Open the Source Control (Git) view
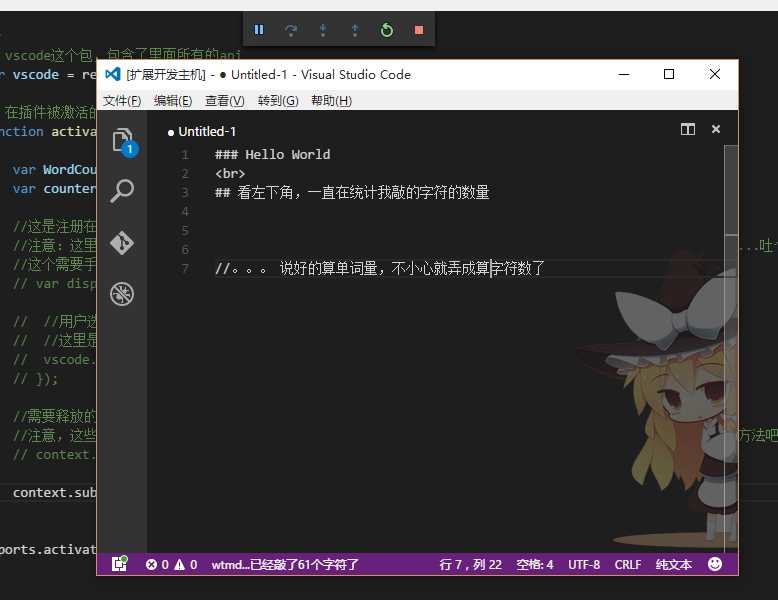Viewport: 778px width, 600px height. click(x=122, y=243)
